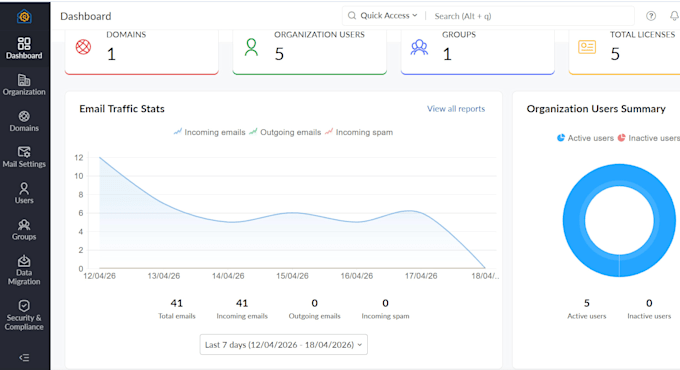Open the Total Licenses summary card
The image size is (680, 370).
624,52
